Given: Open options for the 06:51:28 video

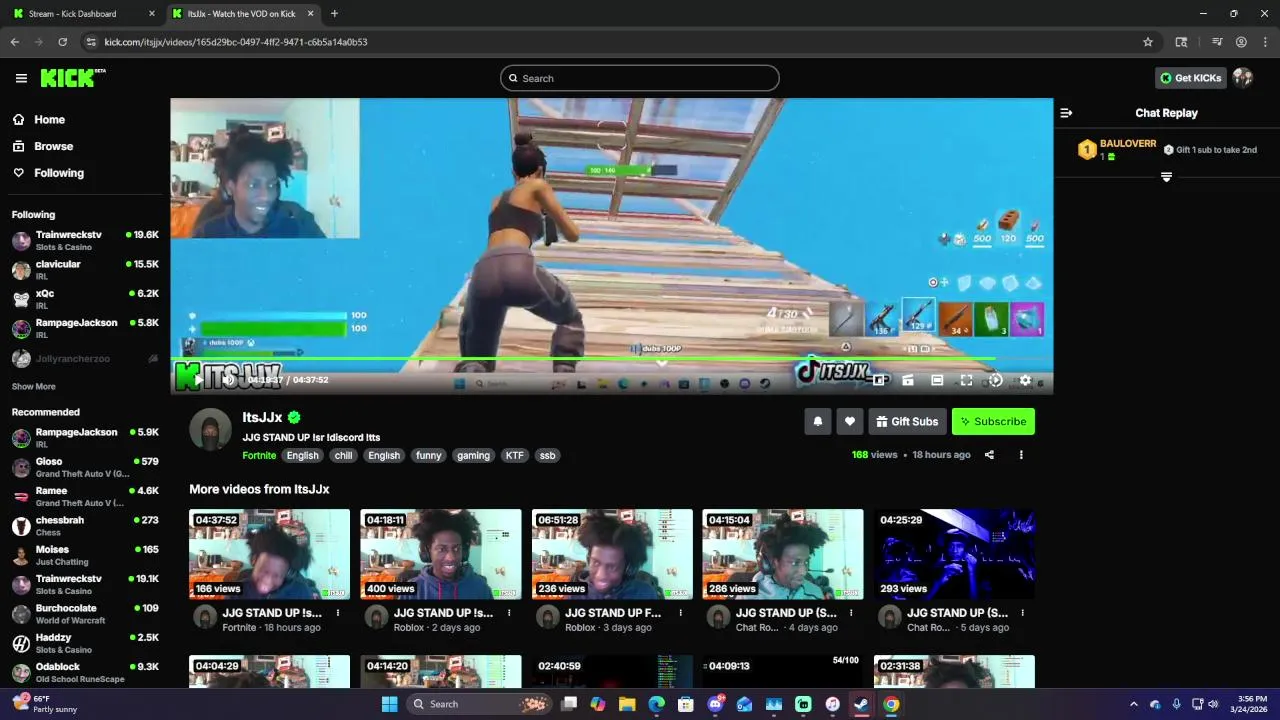Looking at the screenshot, I should click(680, 613).
